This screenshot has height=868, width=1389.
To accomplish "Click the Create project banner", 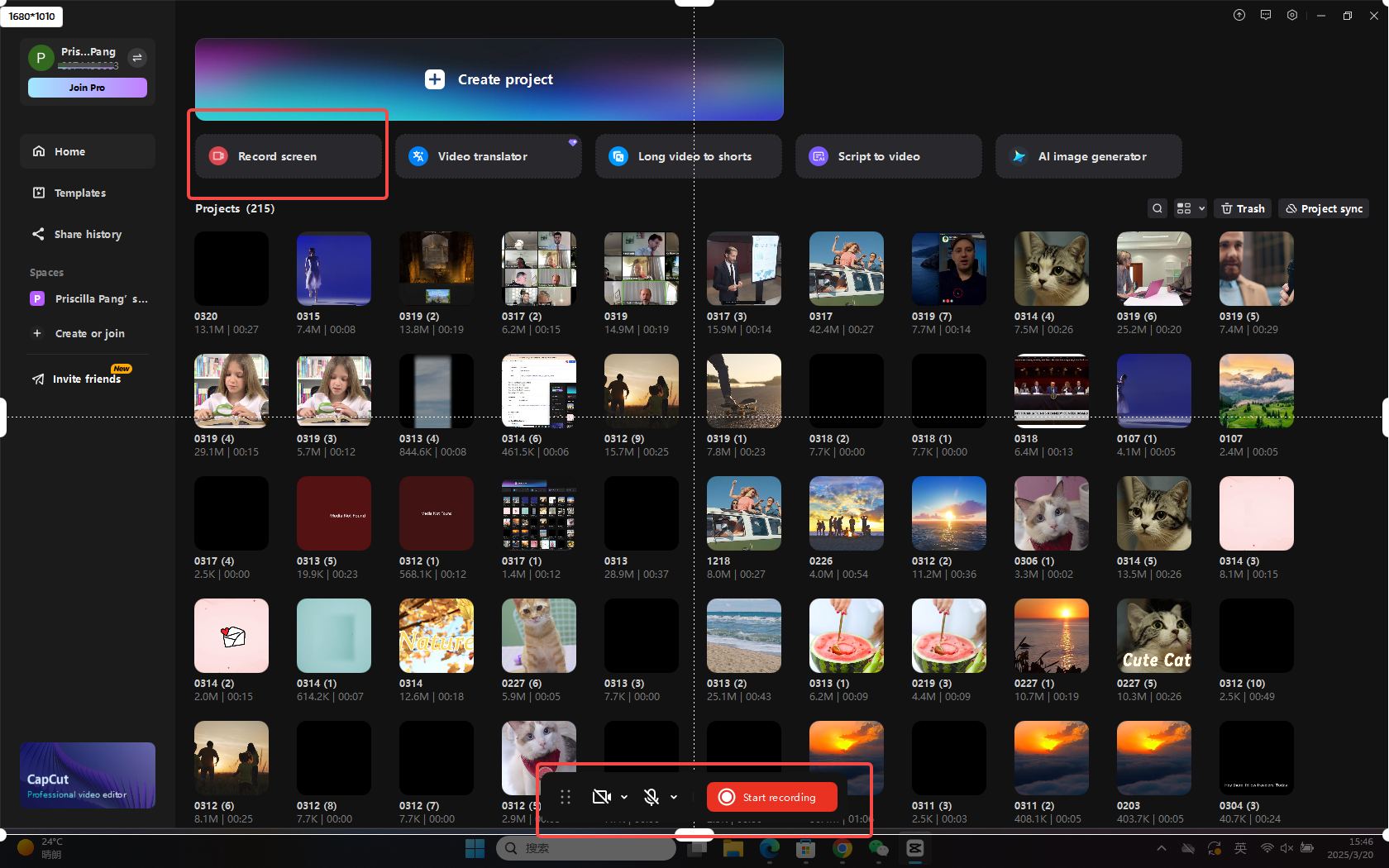I will click(489, 79).
